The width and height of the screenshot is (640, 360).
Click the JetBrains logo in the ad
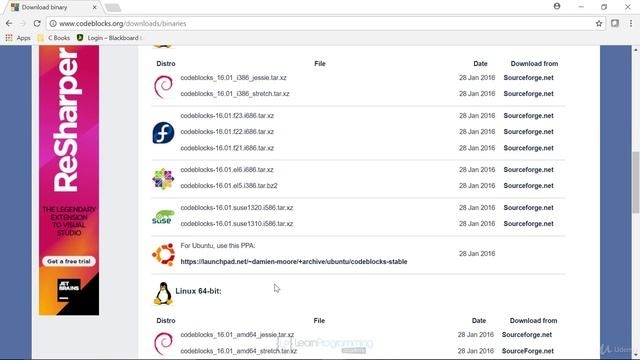coord(69,289)
